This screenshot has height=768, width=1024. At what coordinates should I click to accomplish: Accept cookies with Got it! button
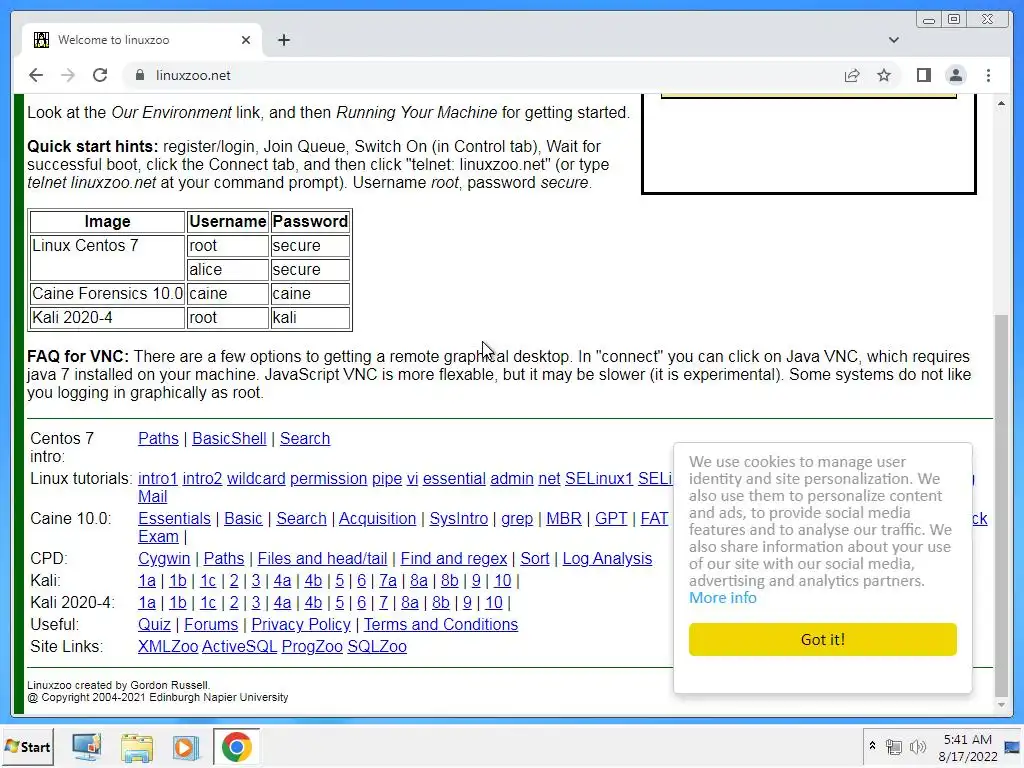tap(822, 639)
